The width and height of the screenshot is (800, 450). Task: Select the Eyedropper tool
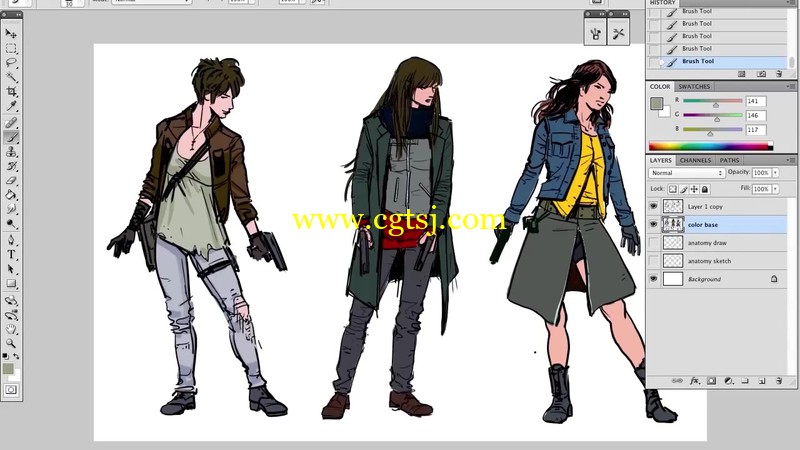(x=11, y=106)
